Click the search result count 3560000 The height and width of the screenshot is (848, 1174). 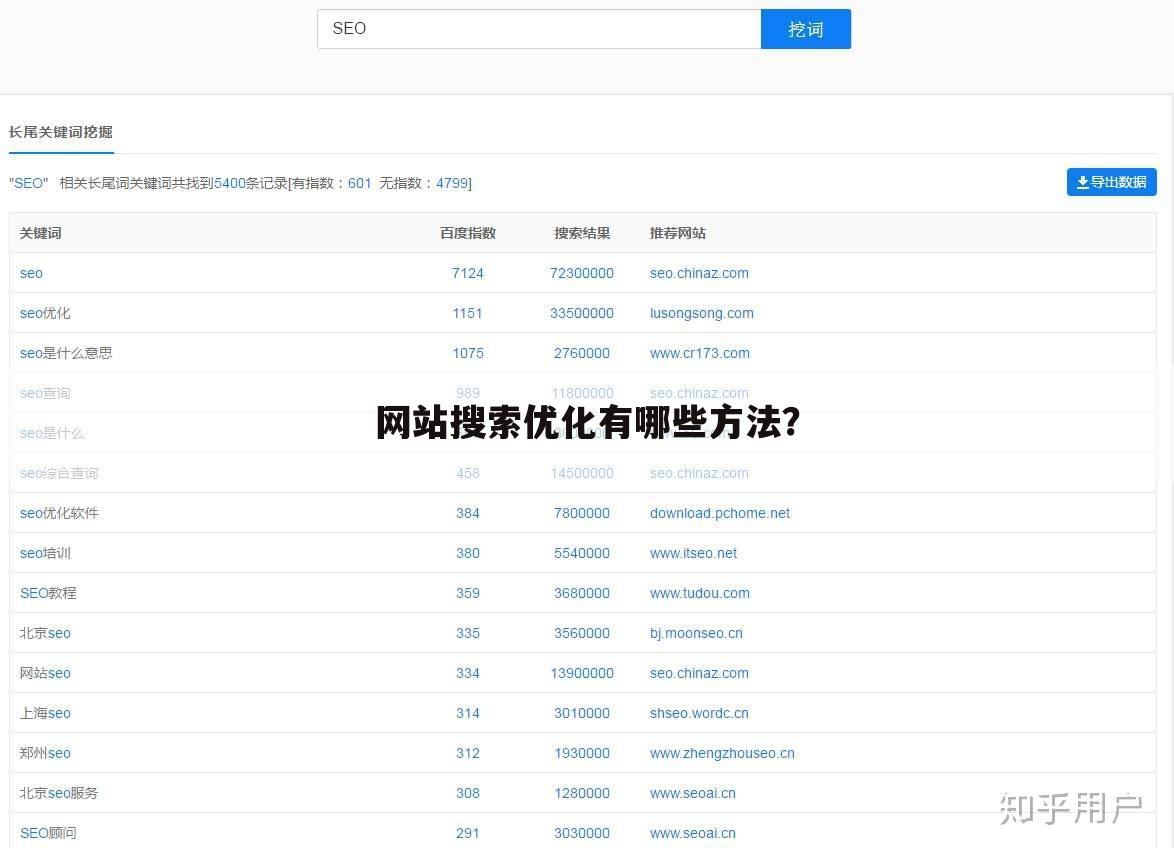pyautogui.click(x=582, y=633)
